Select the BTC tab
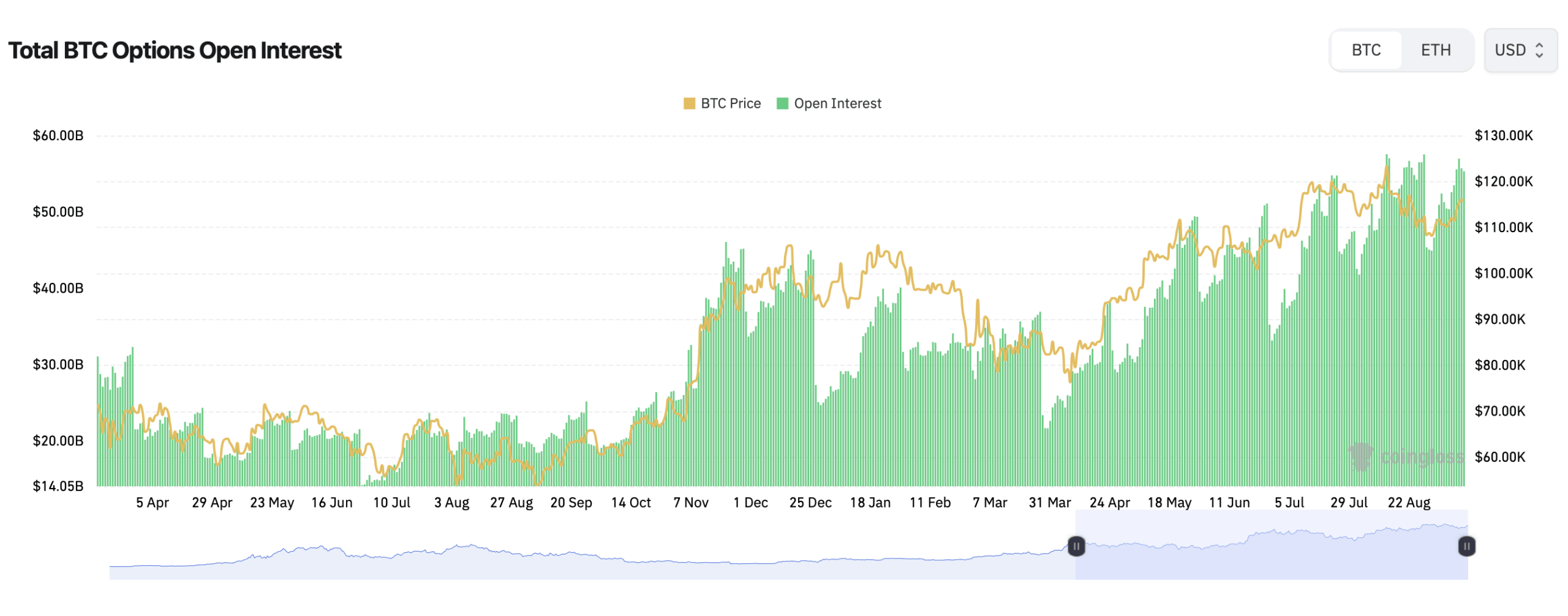Screen dimensions: 1568x616 click(1366, 50)
